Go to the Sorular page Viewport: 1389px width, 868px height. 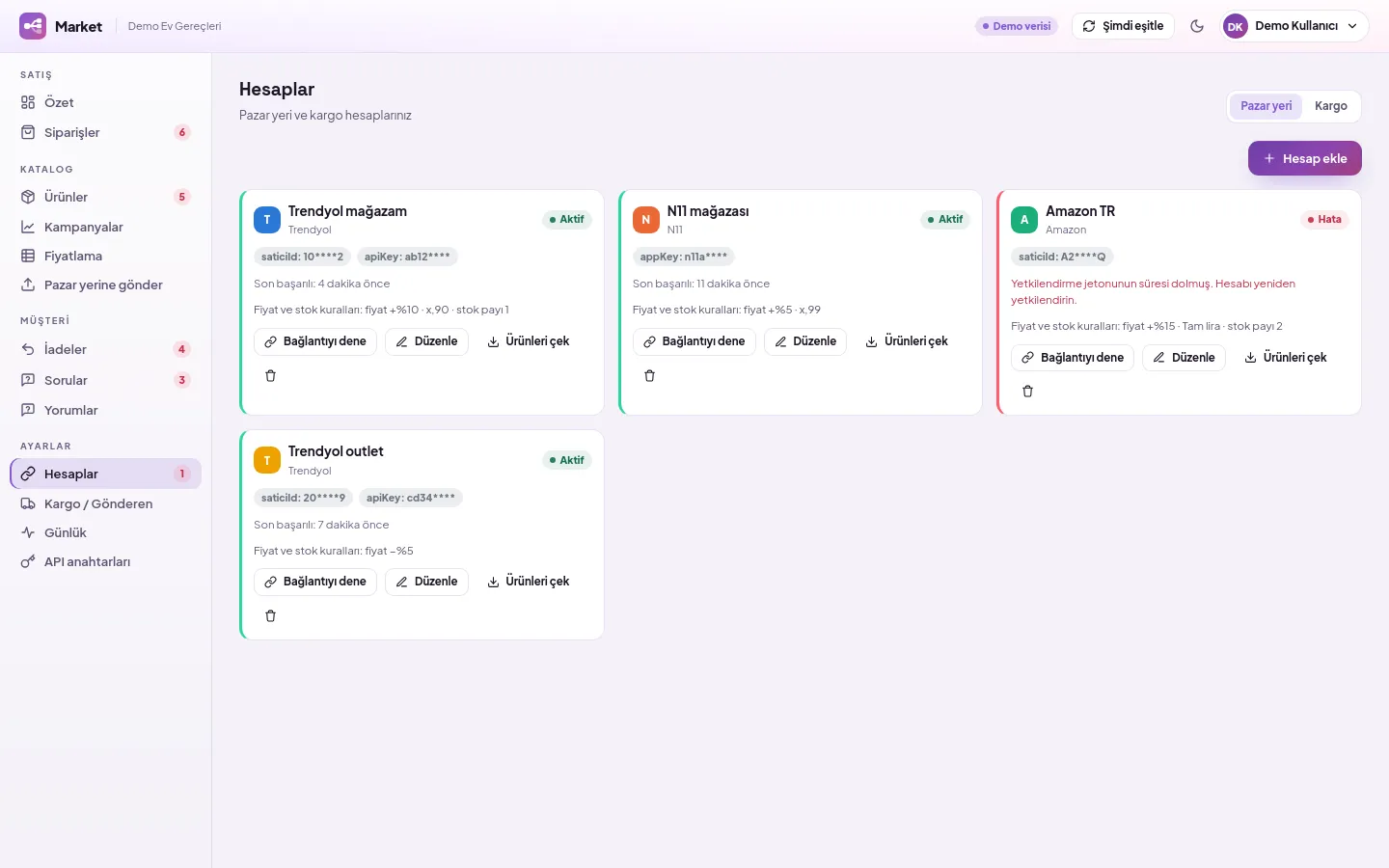(106, 380)
